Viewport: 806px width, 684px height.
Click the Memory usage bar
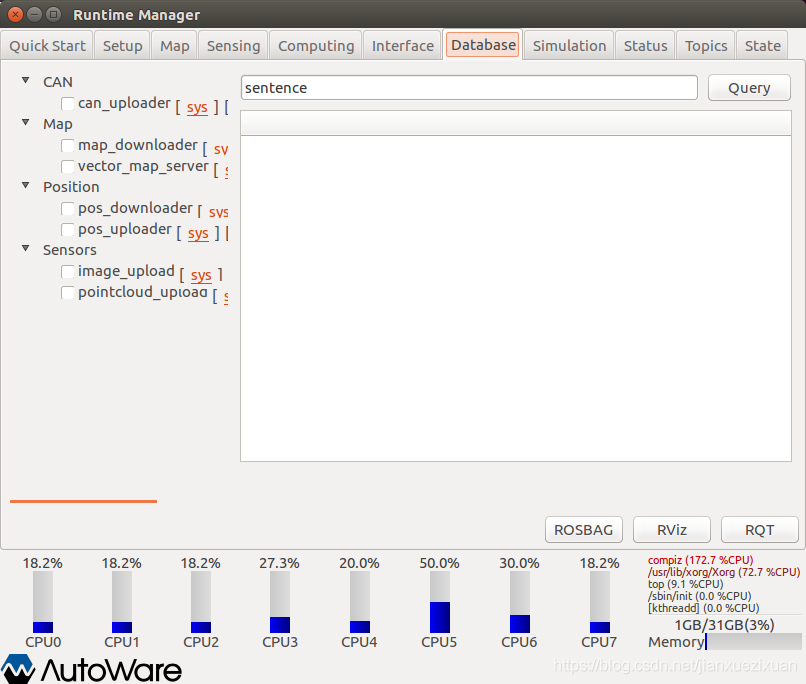coord(753,642)
